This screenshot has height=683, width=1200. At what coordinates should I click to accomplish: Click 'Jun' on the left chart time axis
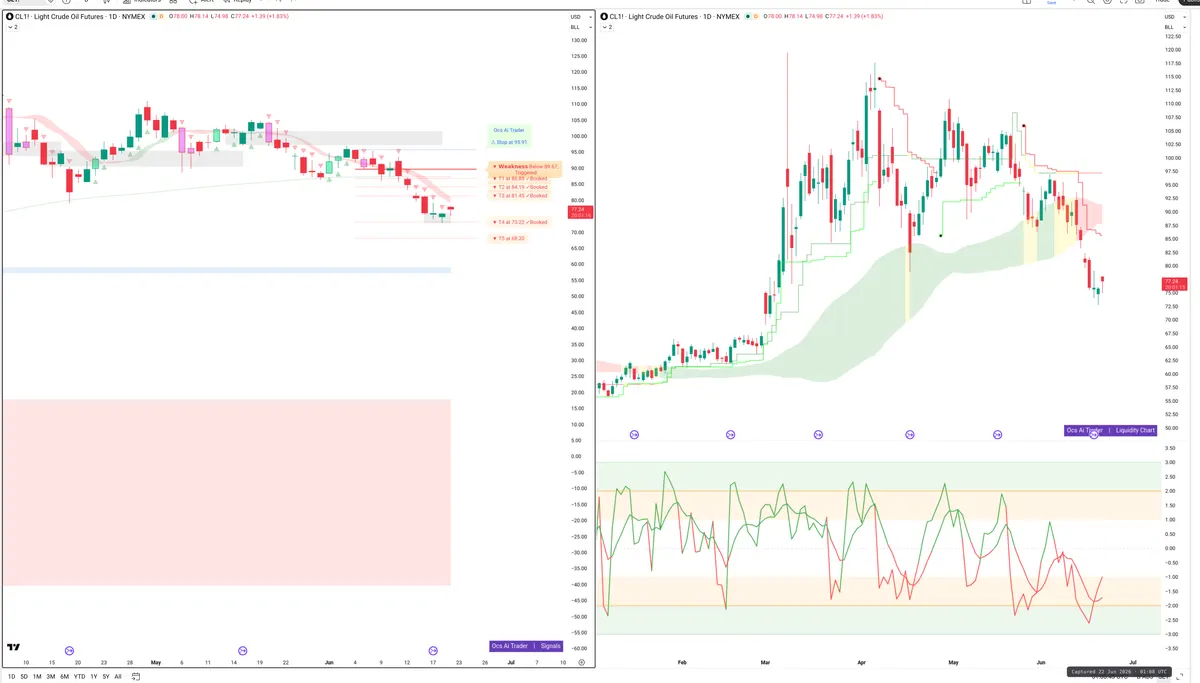tap(330, 663)
